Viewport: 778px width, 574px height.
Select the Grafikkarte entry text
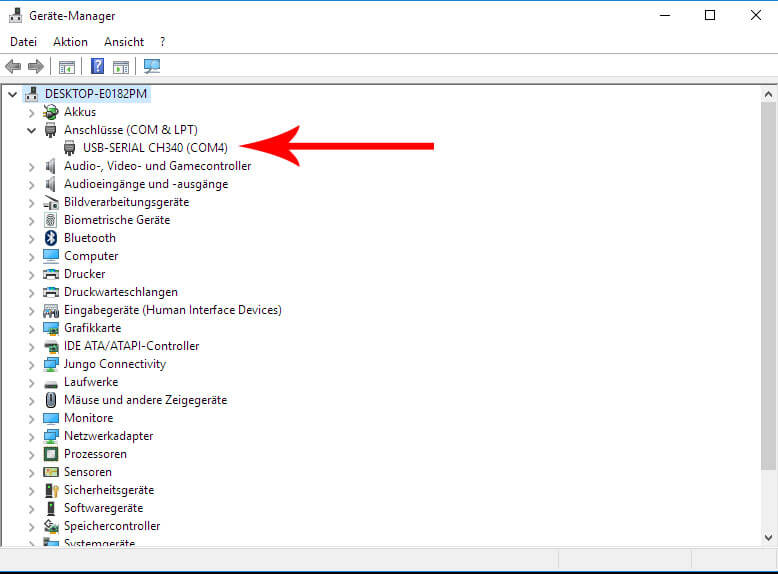[x=92, y=328]
